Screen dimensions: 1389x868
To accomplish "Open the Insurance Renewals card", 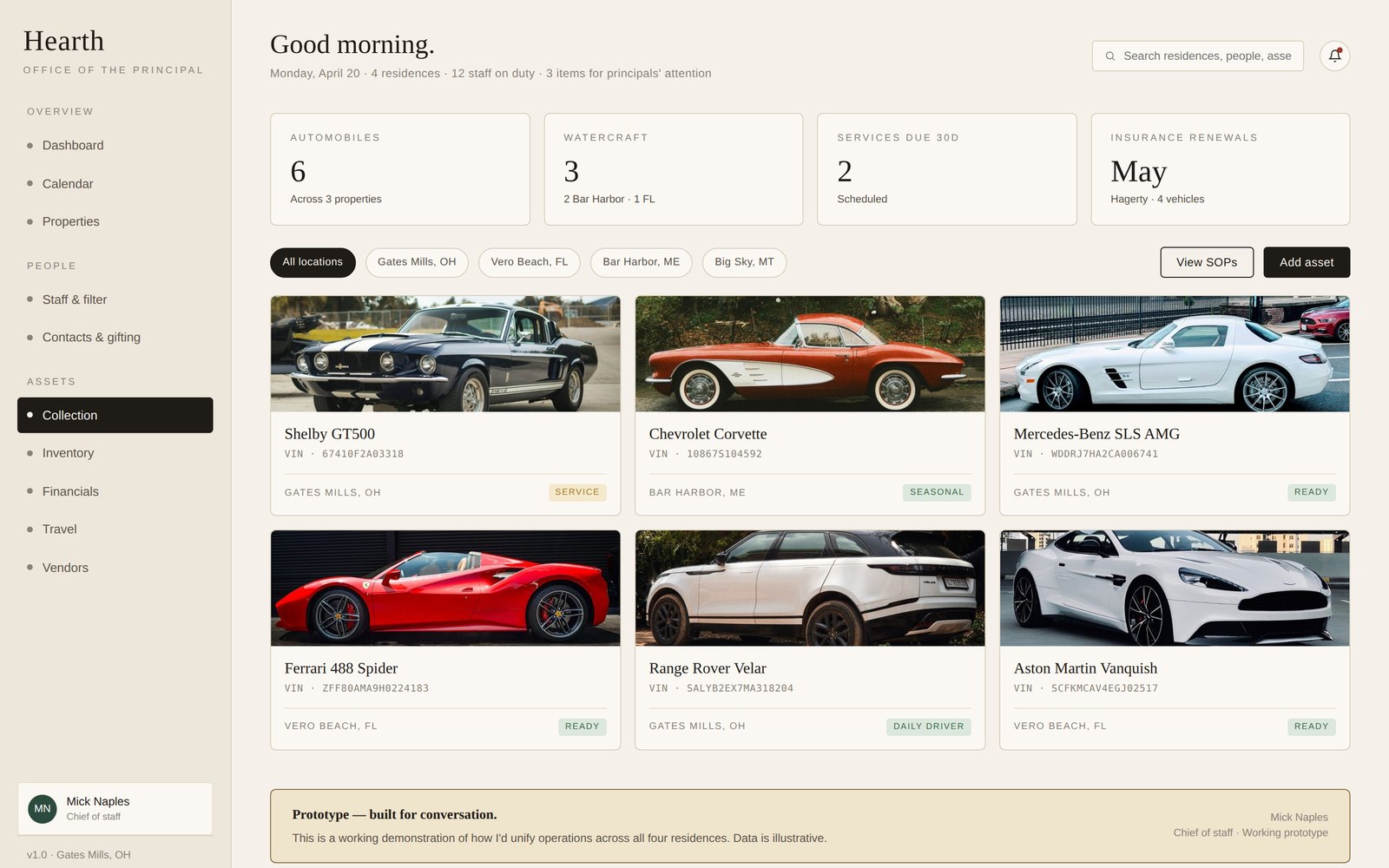I will tap(1221, 169).
